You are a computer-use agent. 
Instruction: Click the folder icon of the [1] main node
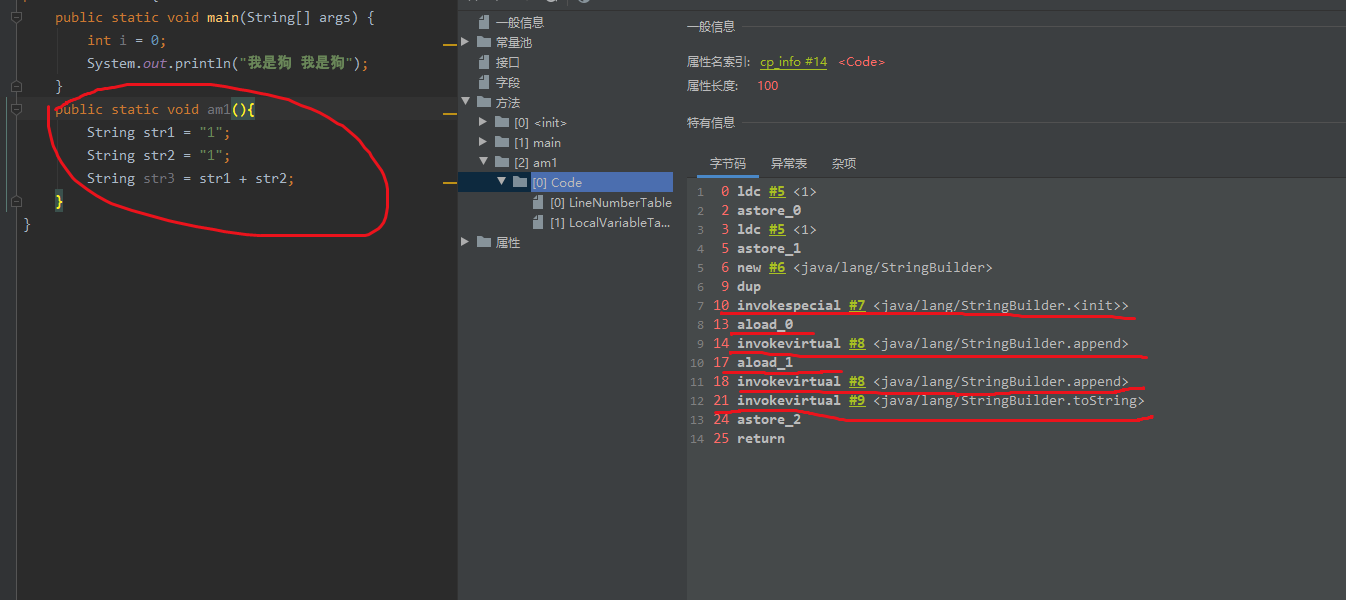pyautogui.click(x=503, y=142)
